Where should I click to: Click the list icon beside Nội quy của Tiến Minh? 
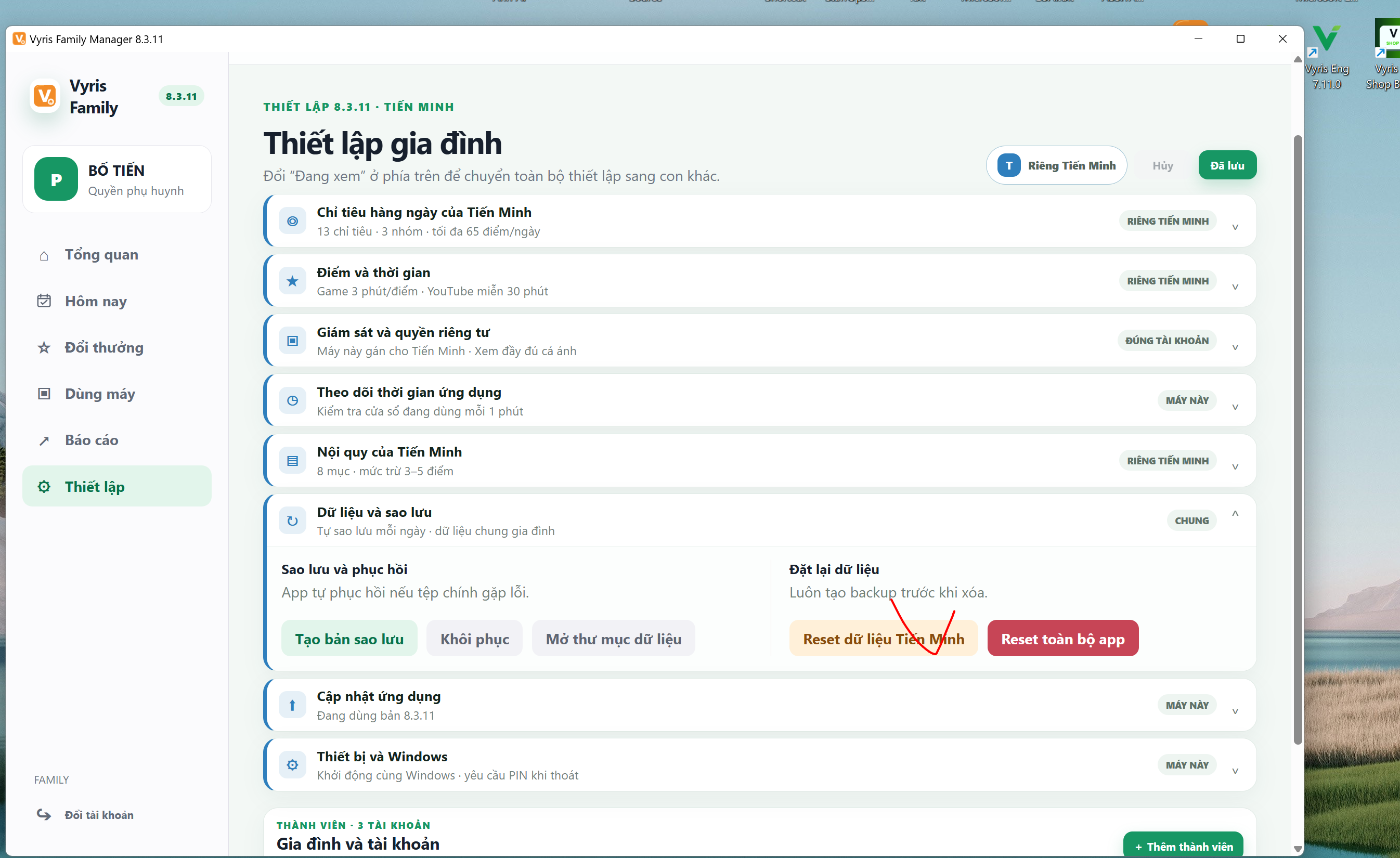click(293, 461)
